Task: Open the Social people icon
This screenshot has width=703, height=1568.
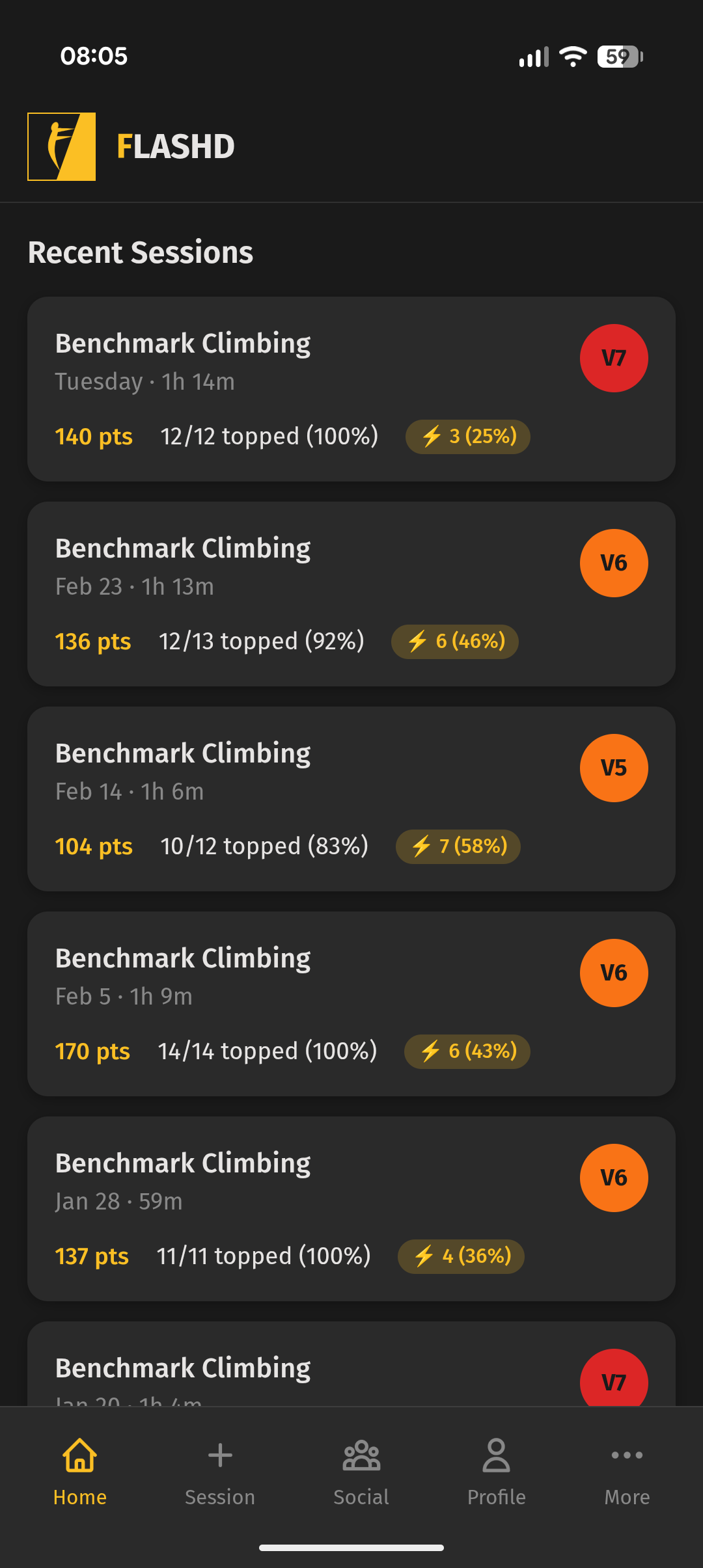Action: pyautogui.click(x=361, y=1455)
